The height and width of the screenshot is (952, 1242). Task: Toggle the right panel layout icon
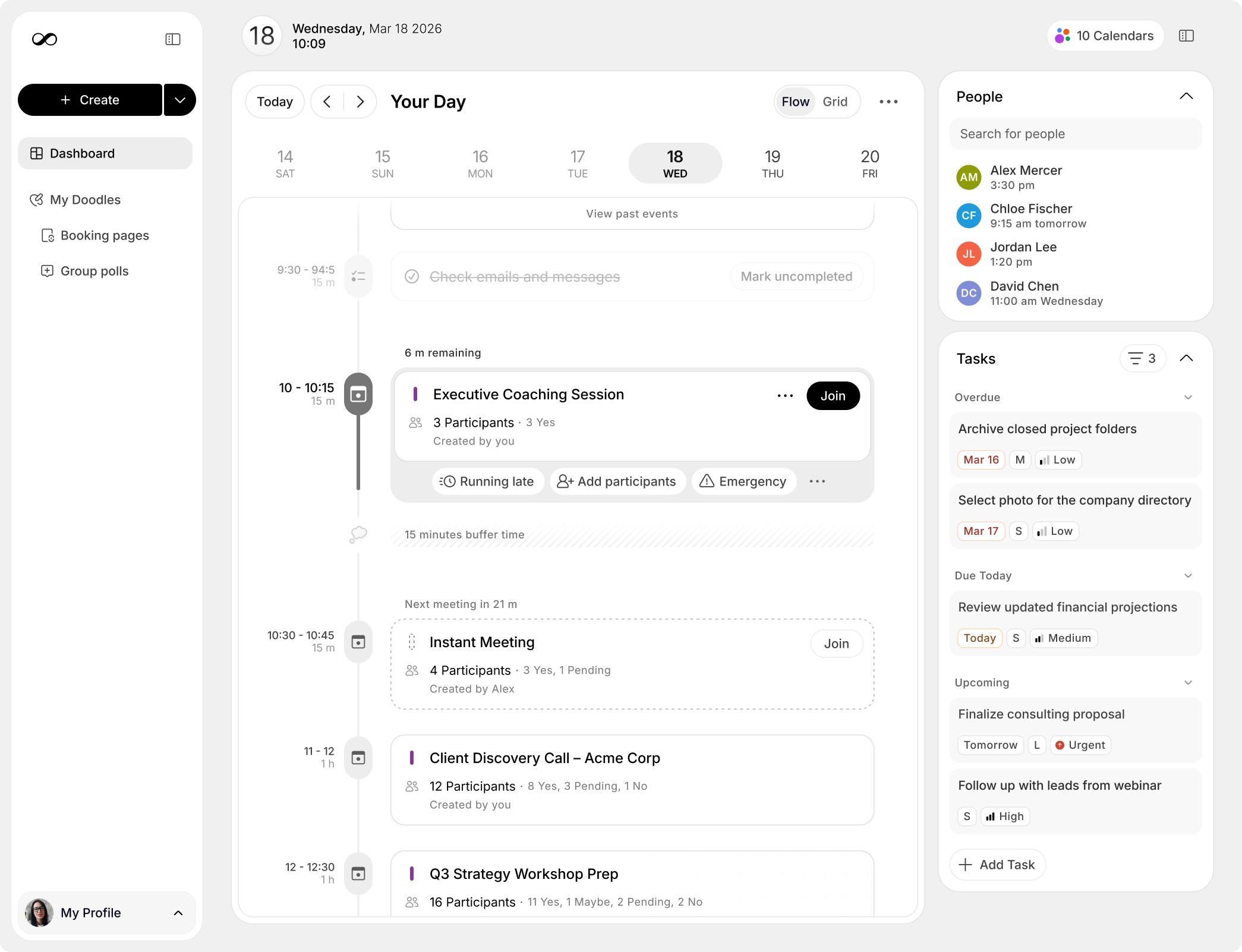coord(1186,36)
